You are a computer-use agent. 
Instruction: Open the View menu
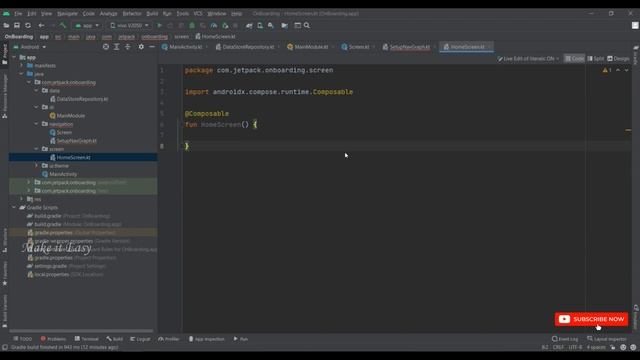tap(47, 13)
